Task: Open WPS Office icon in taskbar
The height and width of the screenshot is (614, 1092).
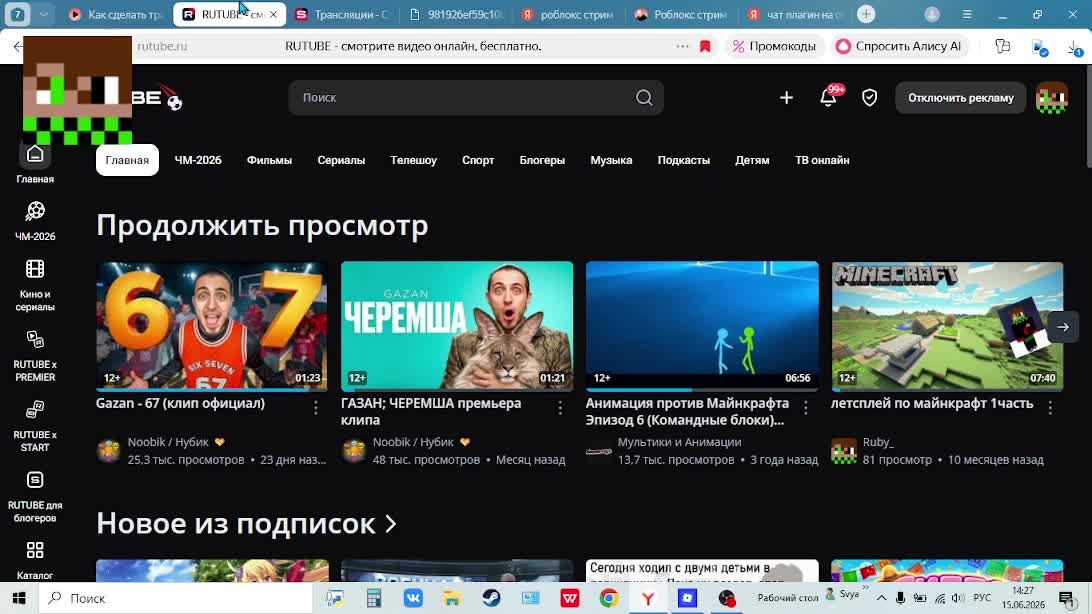Action: point(570,598)
